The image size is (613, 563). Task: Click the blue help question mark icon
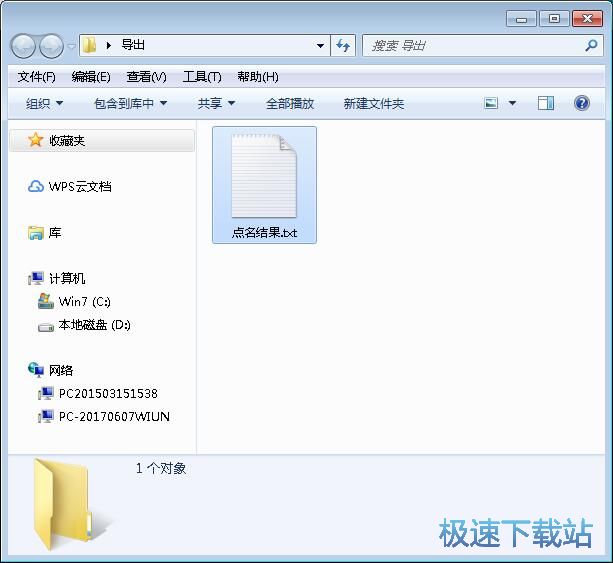point(582,103)
